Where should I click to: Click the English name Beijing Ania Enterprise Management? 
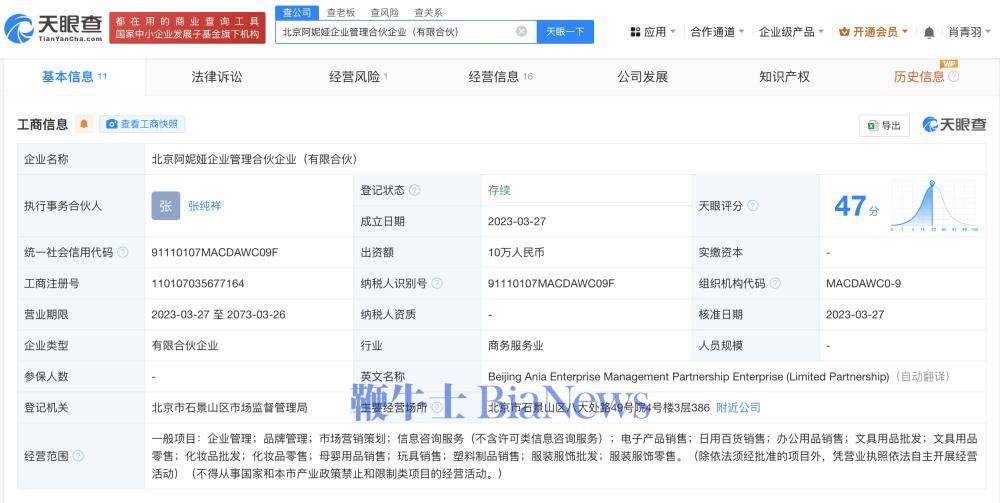[688, 377]
